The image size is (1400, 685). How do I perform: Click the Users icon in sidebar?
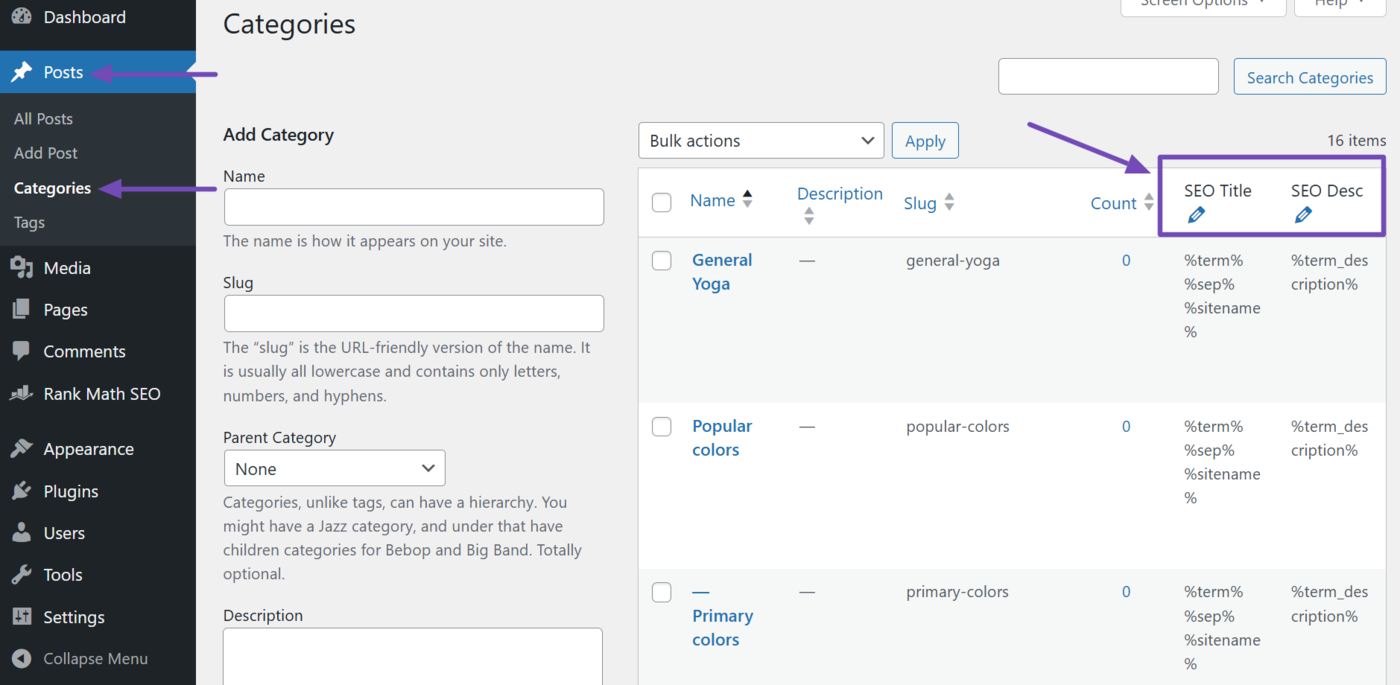21,533
